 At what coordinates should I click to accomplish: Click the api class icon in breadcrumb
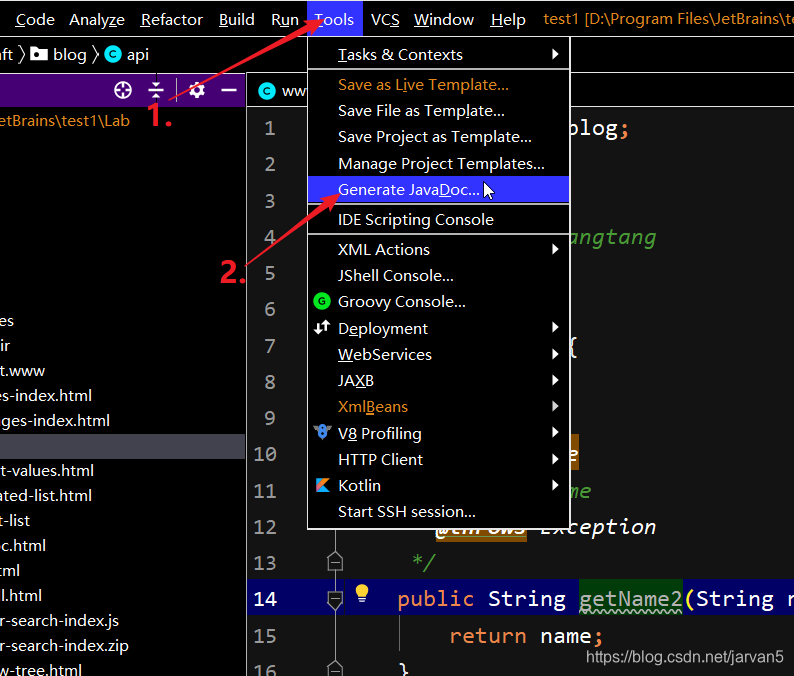click(113, 54)
